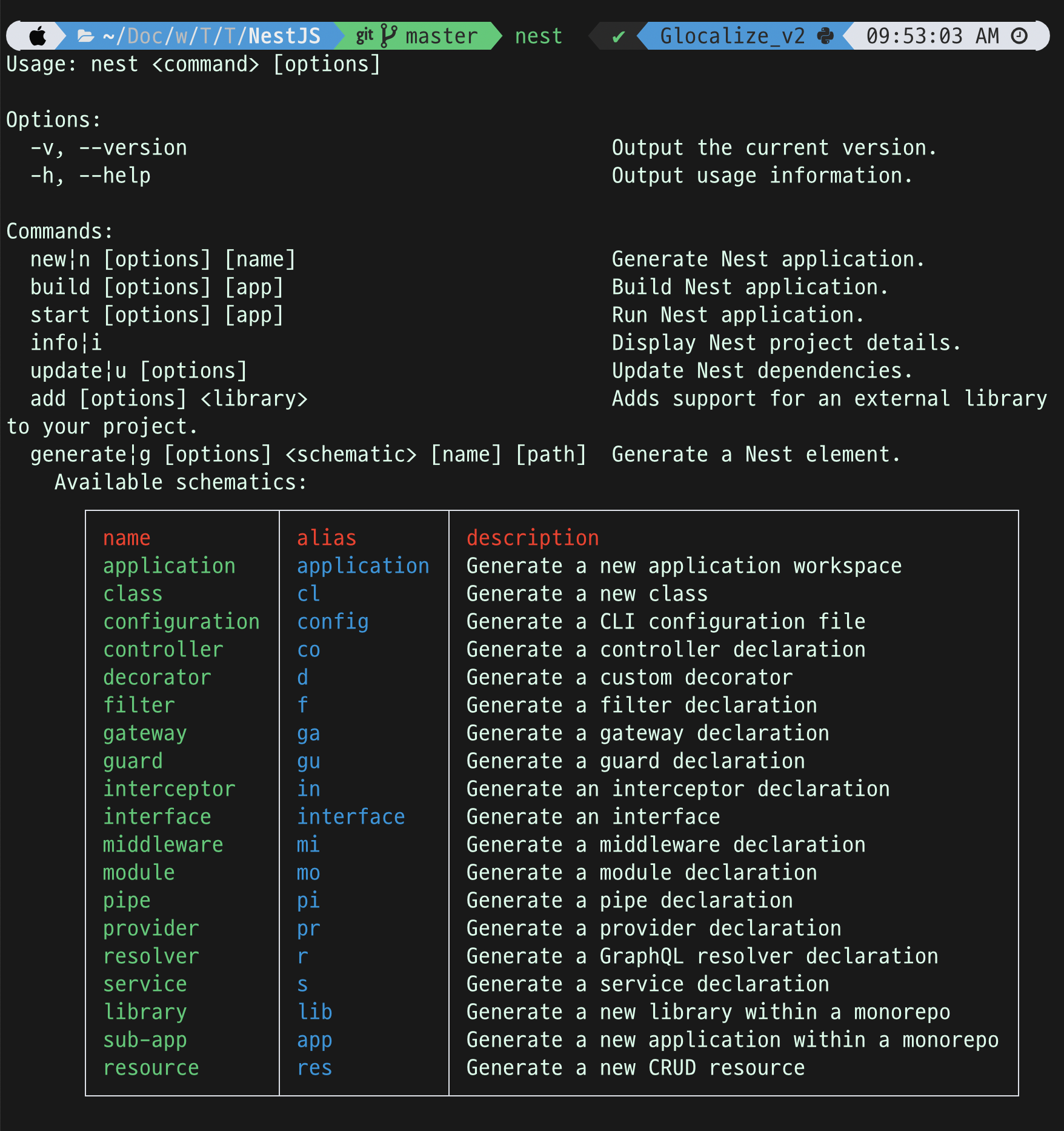Screen dimensions: 1064x1131
Task: Click 'Available schematics:' heading
Action: click(x=181, y=482)
